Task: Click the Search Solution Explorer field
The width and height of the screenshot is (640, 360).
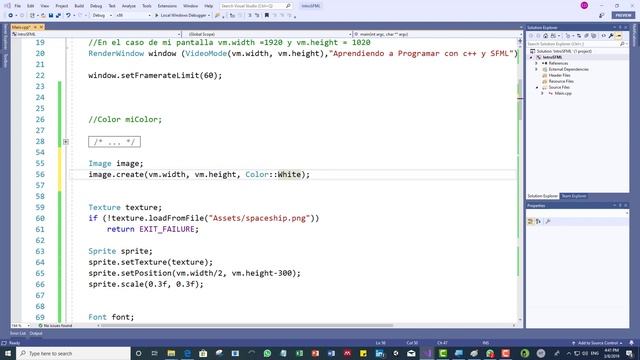Action: [577, 44]
